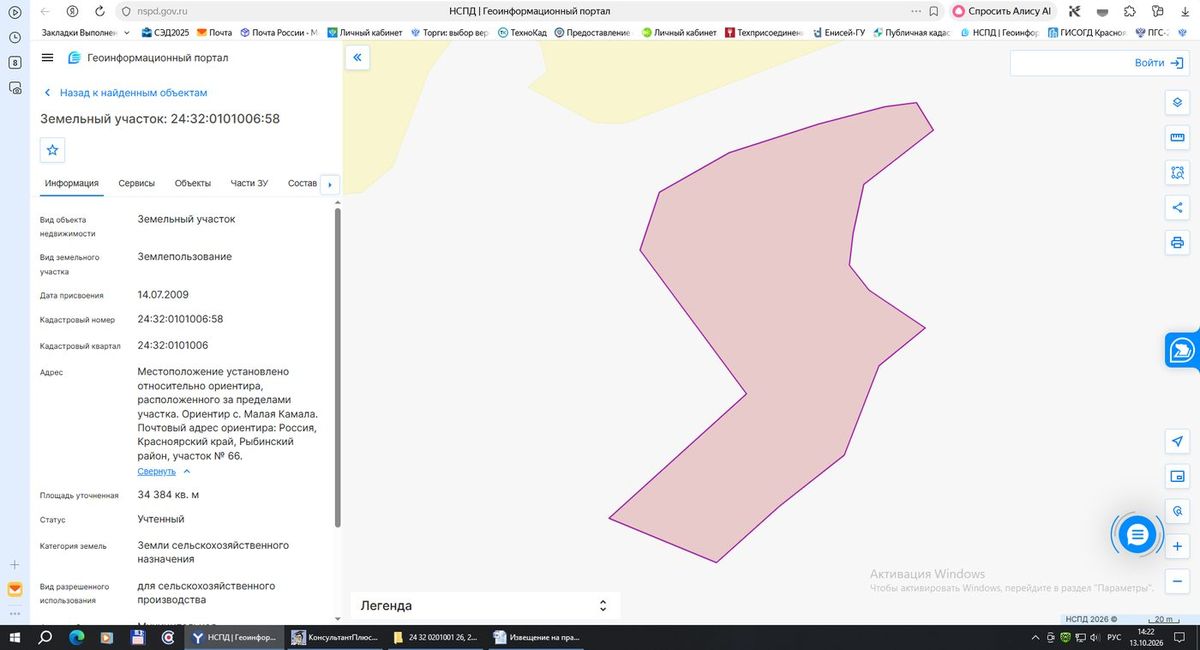Activate the ruler measurement tool
Image resolution: width=1200 pixels, height=650 pixels.
(1177, 138)
